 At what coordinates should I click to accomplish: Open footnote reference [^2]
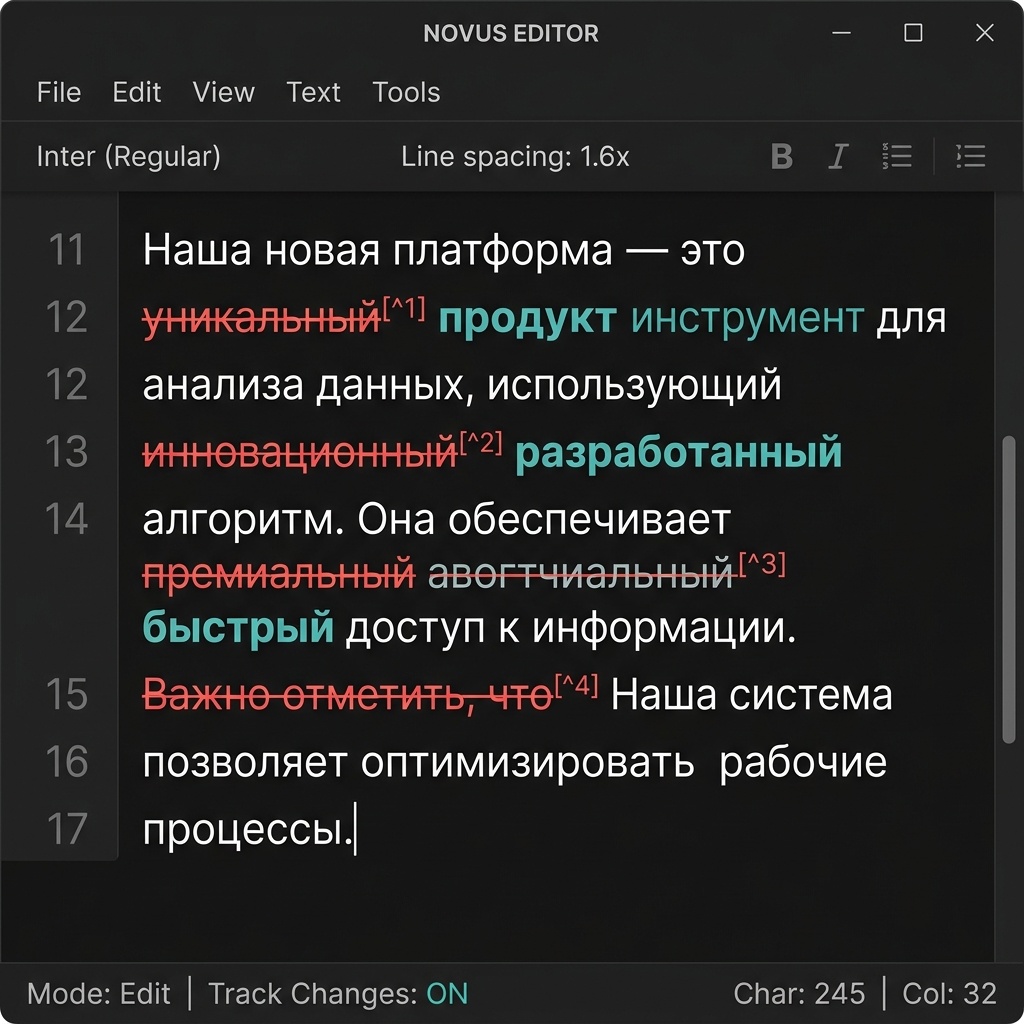click(x=481, y=442)
